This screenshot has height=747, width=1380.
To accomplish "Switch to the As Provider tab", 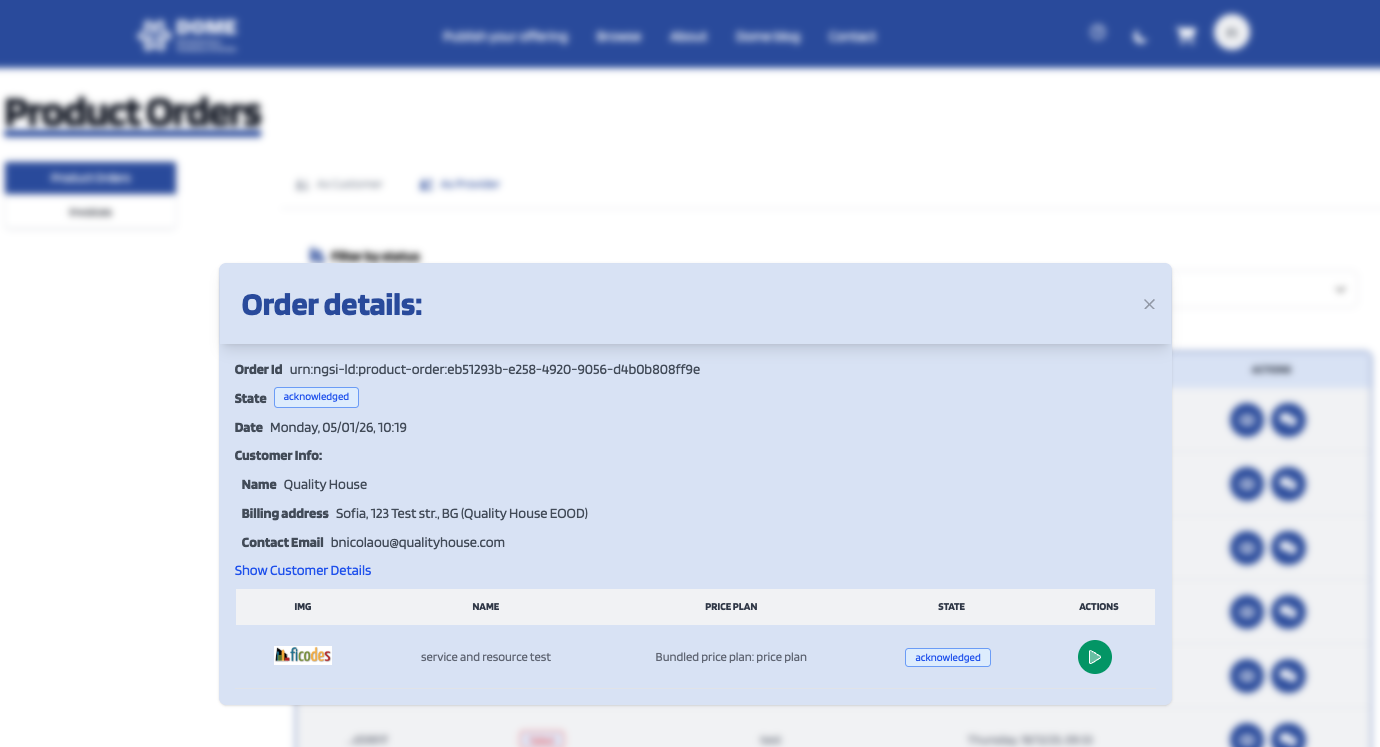I will click(x=460, y=185).
